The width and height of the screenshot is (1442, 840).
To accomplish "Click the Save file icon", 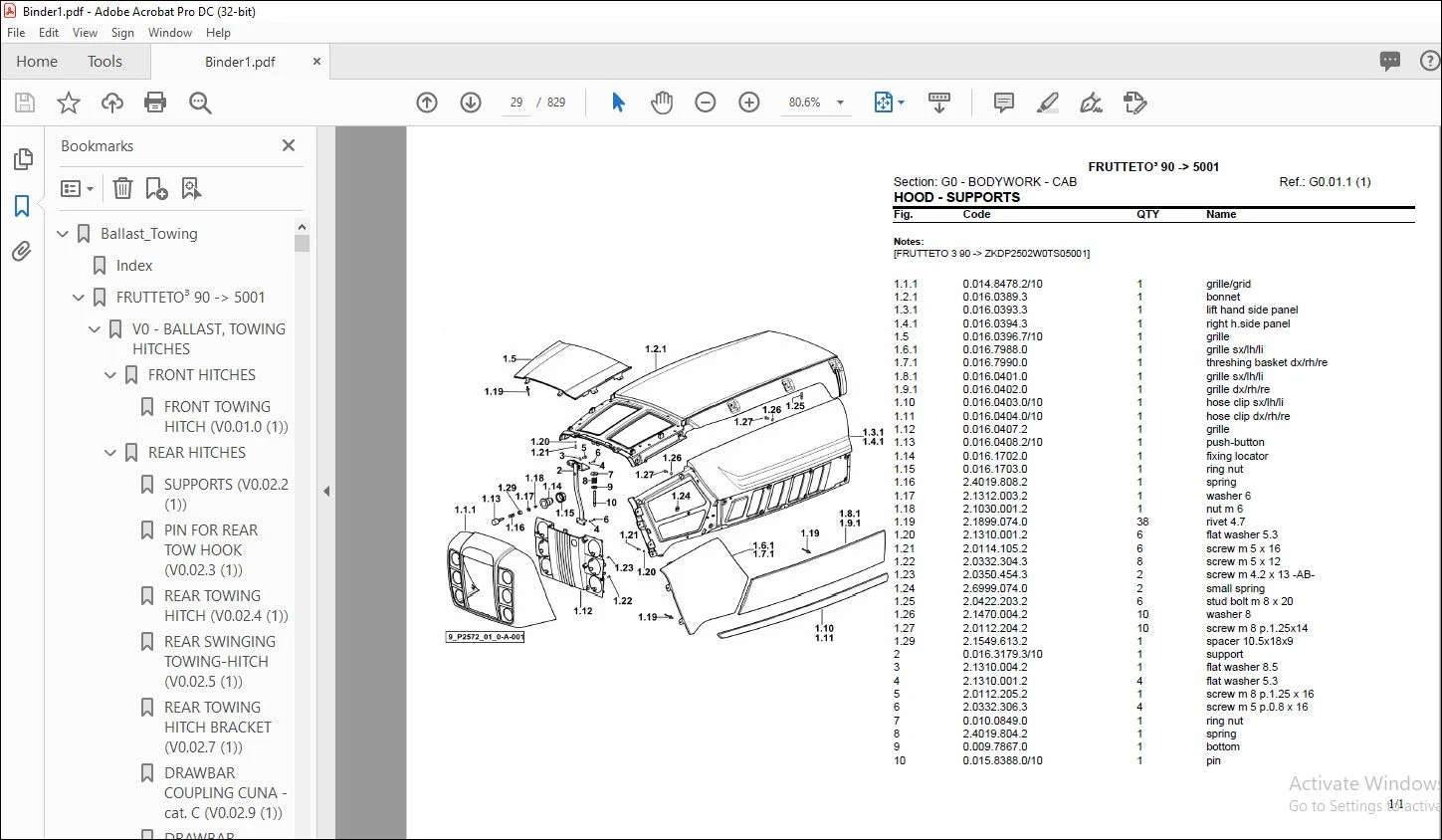I will point(25,103).
